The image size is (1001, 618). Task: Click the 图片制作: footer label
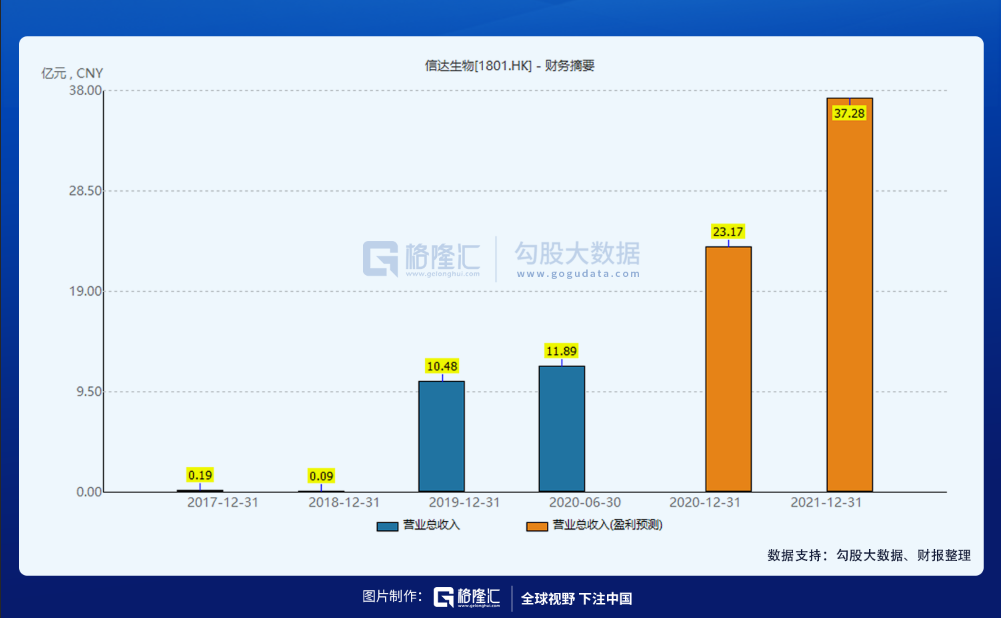coord(392,596)
